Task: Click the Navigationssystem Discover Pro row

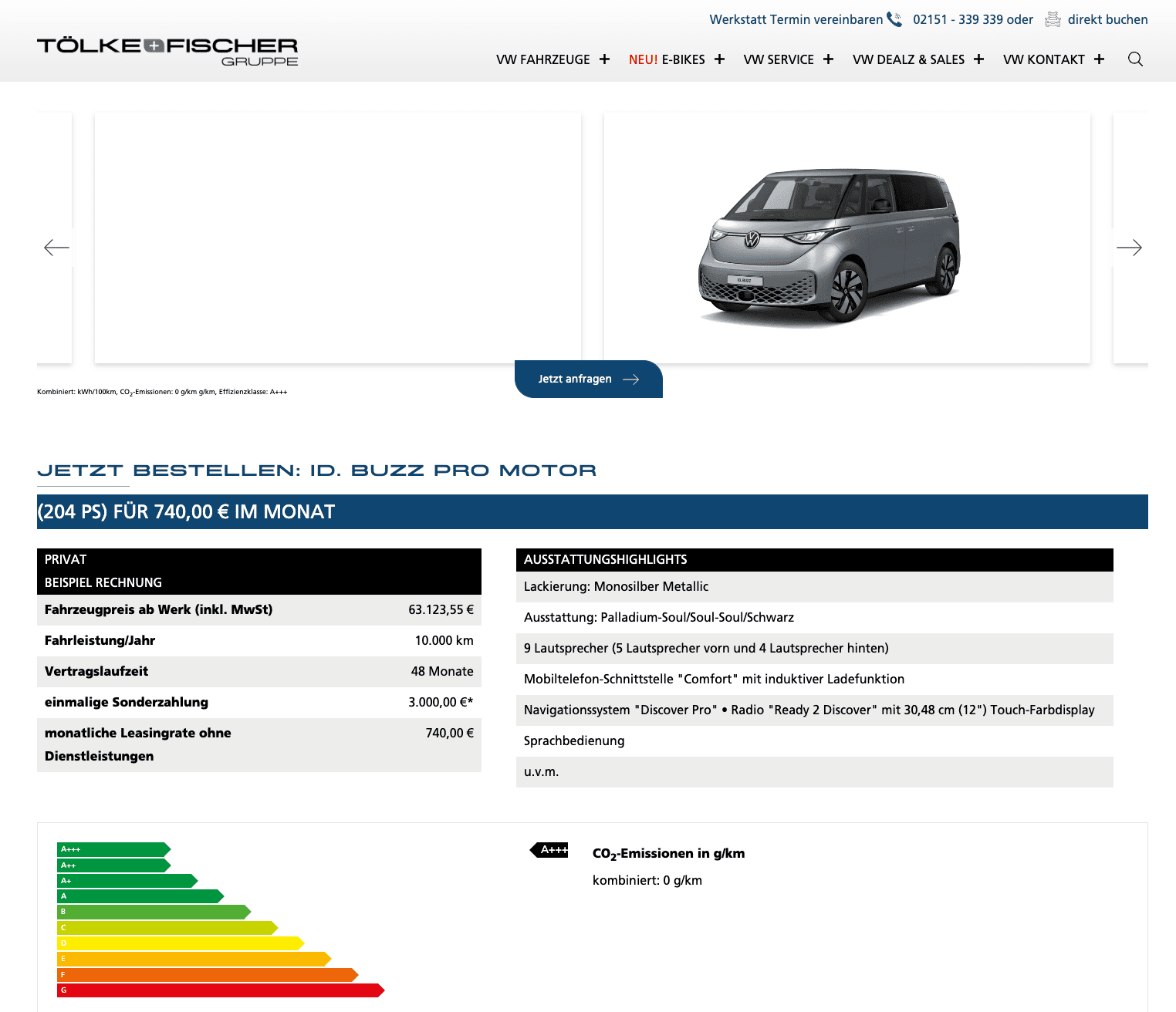Action: tap(815, 710)
